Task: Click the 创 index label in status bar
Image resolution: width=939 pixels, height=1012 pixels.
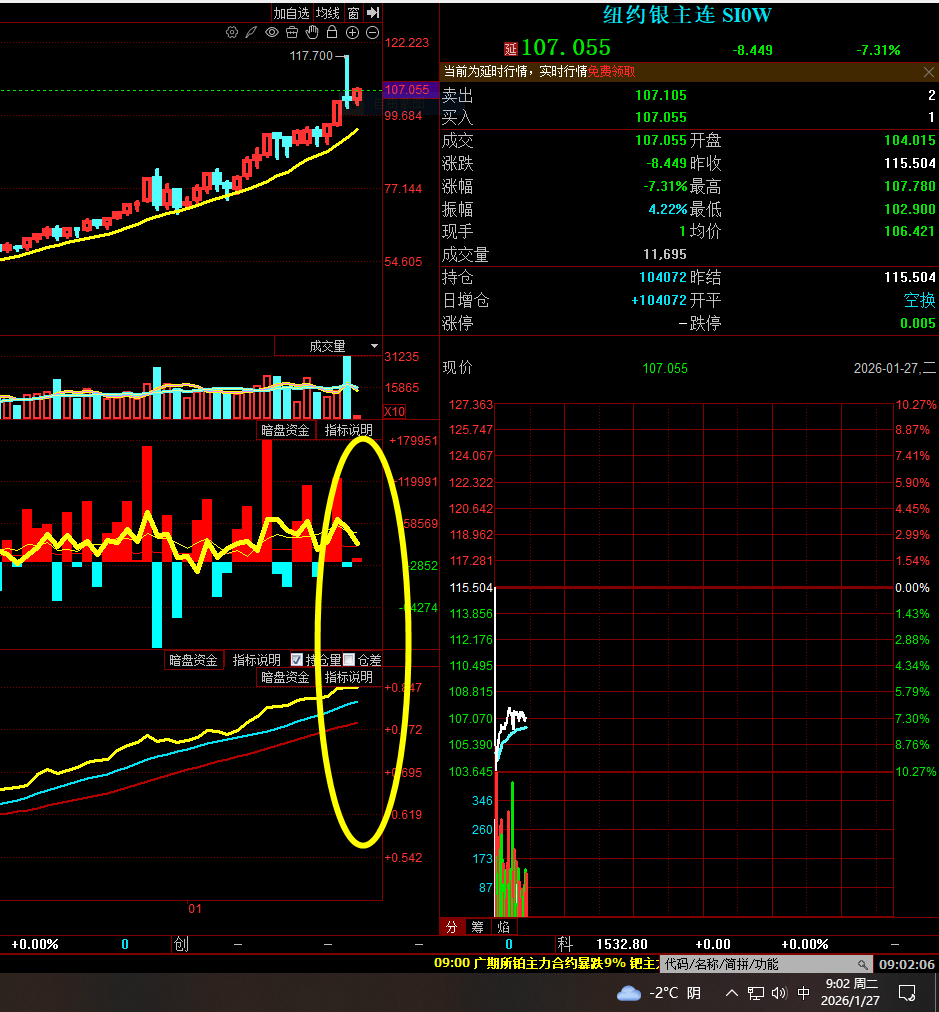Action: [181, 944]
